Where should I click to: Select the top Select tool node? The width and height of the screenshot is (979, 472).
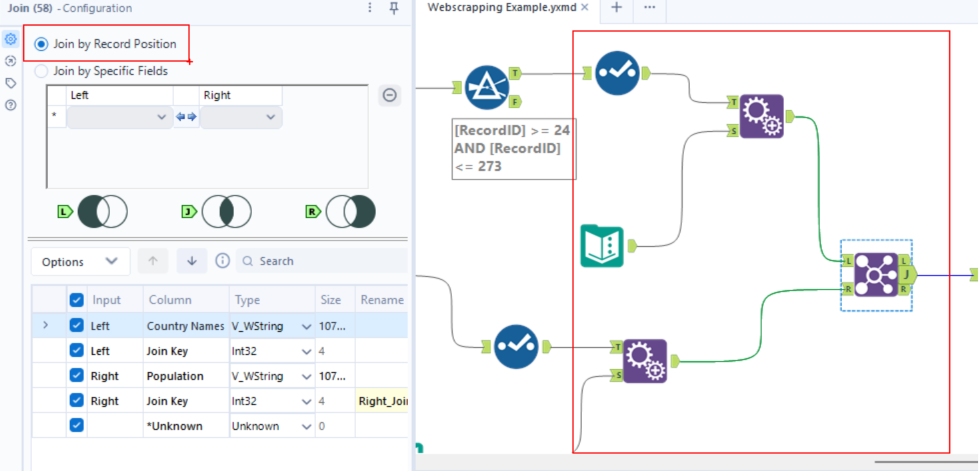pos(617,73)
